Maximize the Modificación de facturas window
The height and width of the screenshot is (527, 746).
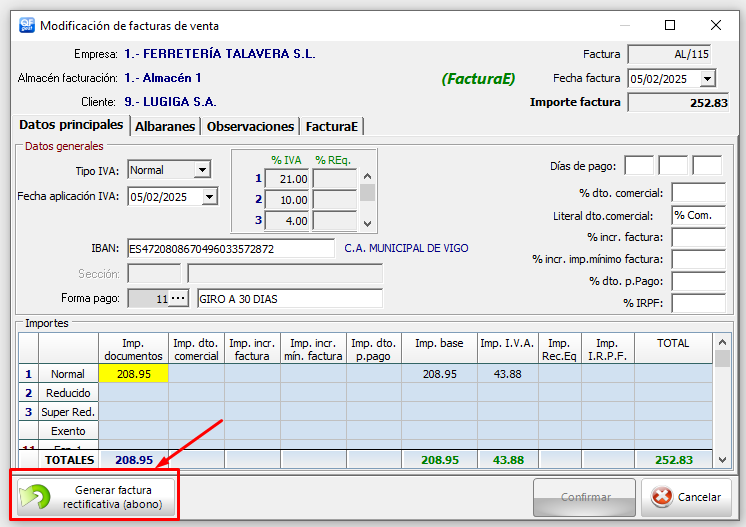670,25
